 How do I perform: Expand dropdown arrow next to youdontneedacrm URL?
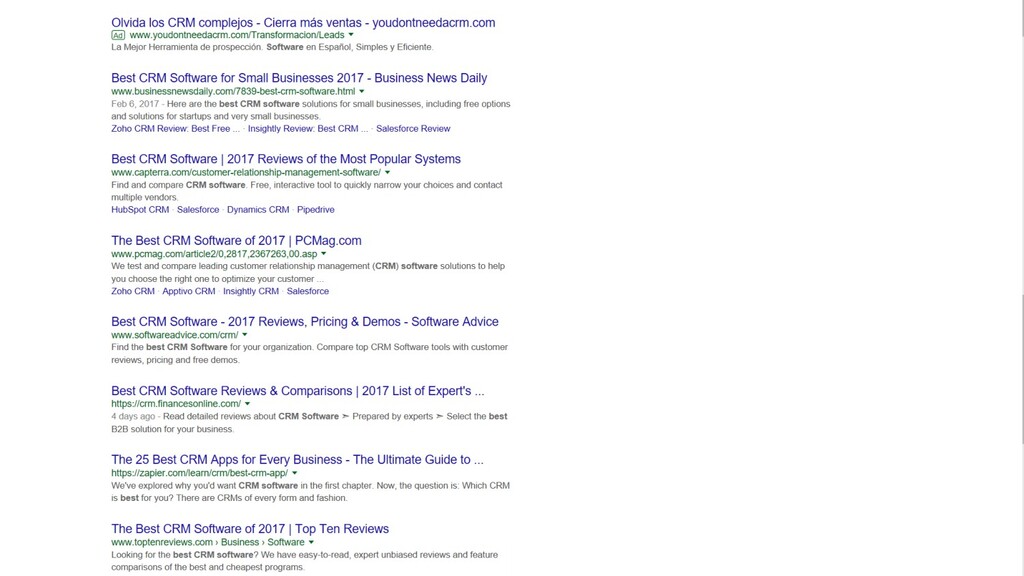351,35
